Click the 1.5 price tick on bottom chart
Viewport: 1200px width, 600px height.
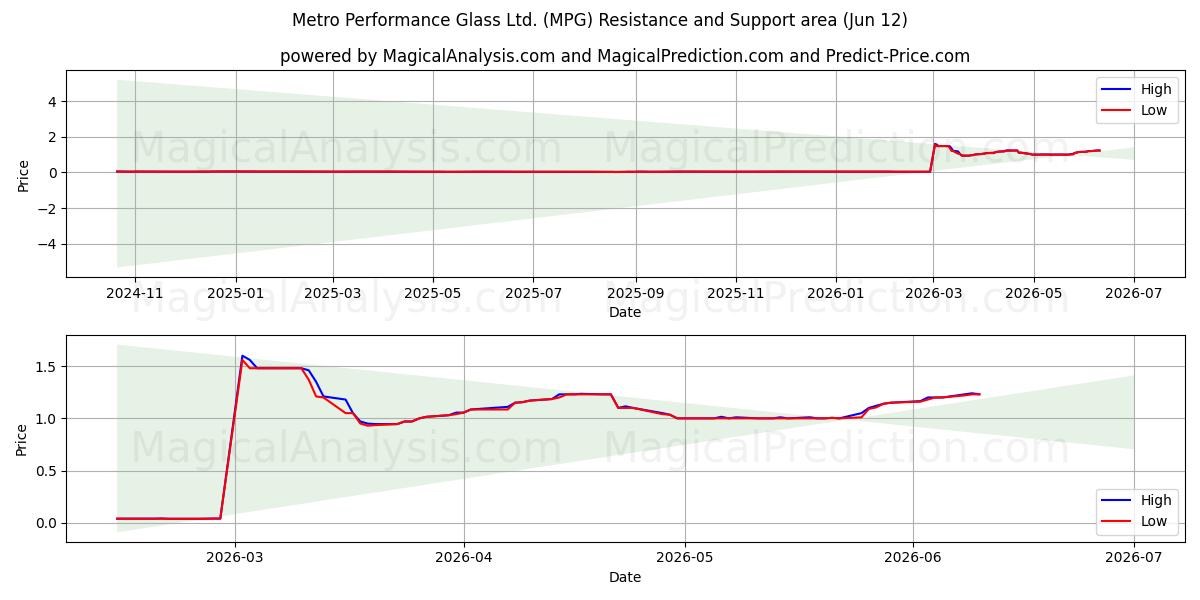click(x=47, y=367)
